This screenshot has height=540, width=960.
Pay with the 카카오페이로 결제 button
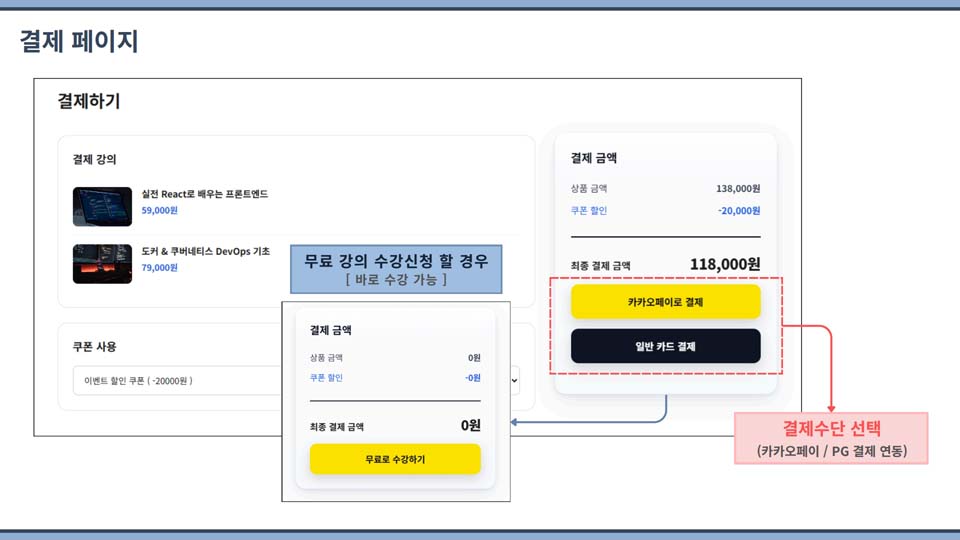click(x=665, y=301)
